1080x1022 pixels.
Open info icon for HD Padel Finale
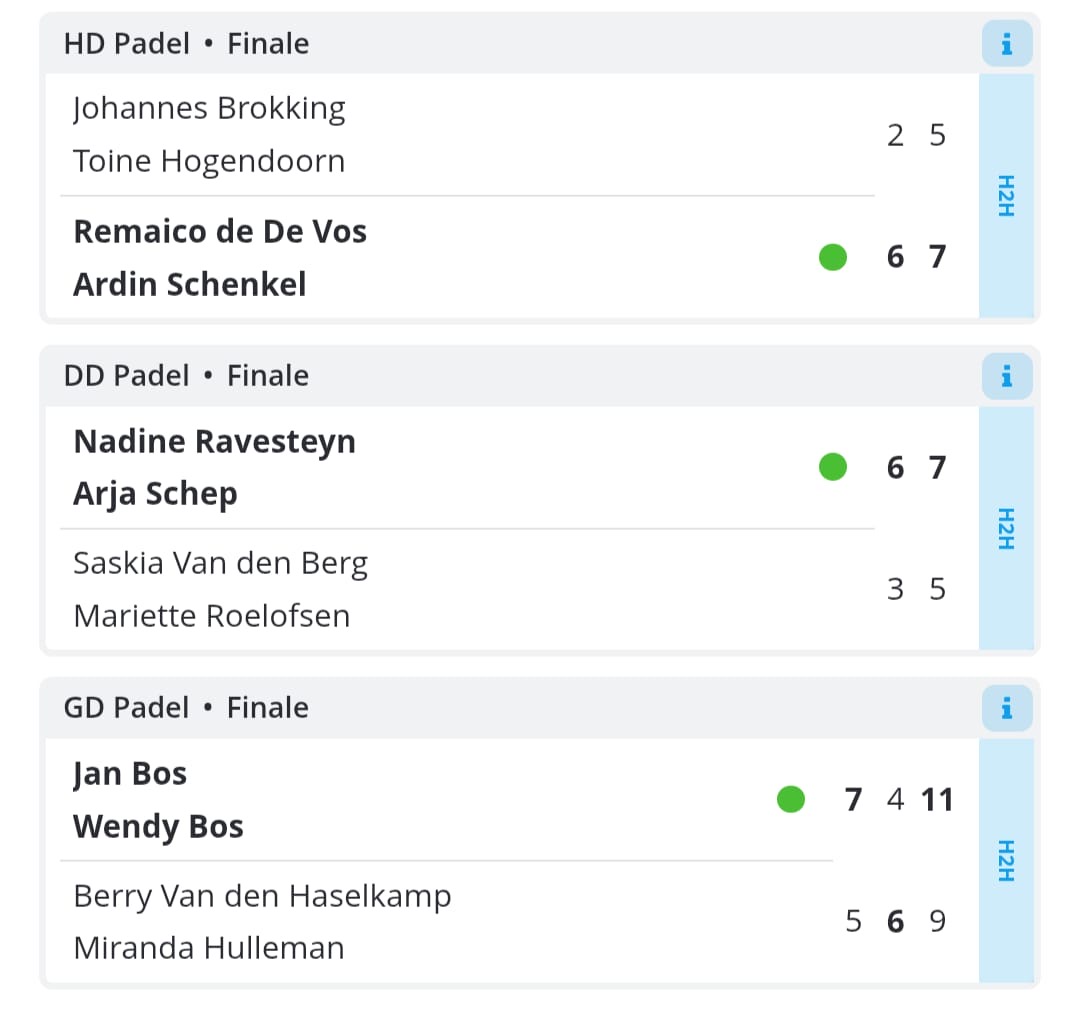[x=1006, y=44]
